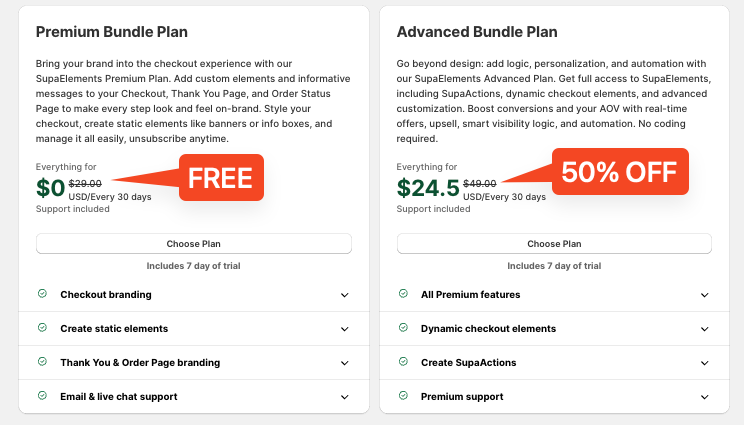Open the Dynamic checkout elements chevron

(705, 329)
